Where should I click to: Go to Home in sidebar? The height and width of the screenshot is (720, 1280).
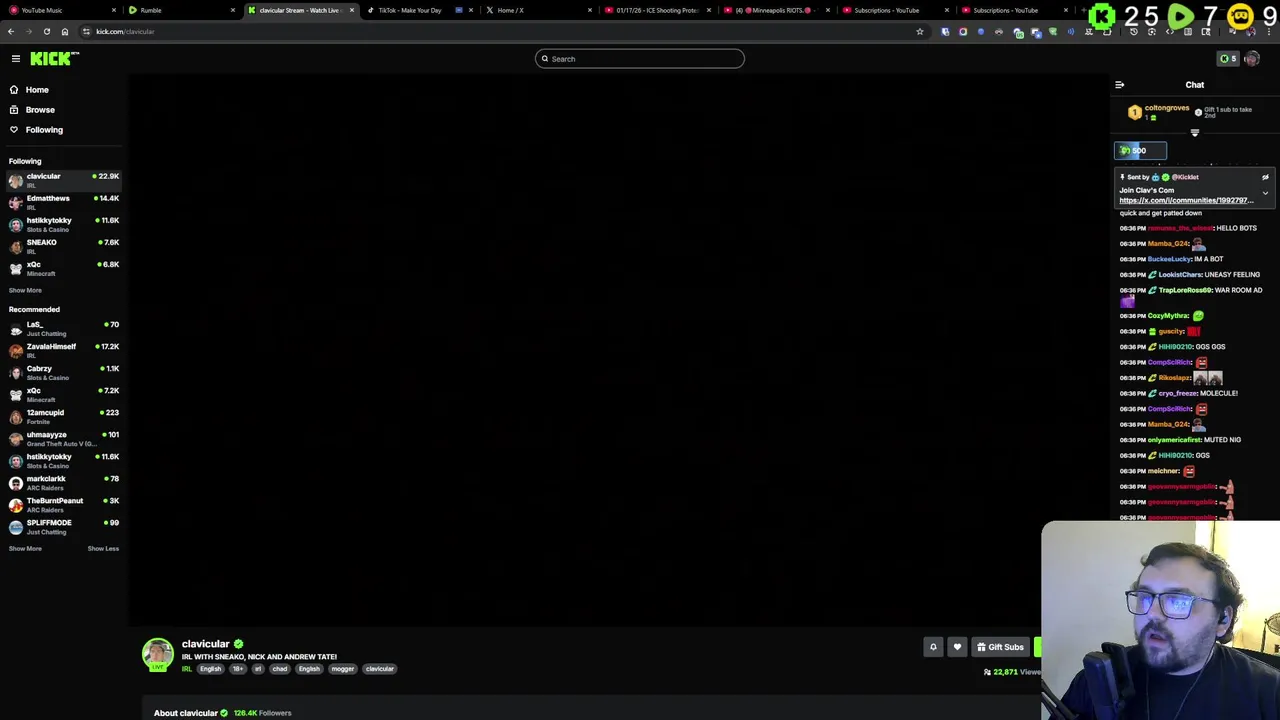pyautogui.click(x=37, y=90)
